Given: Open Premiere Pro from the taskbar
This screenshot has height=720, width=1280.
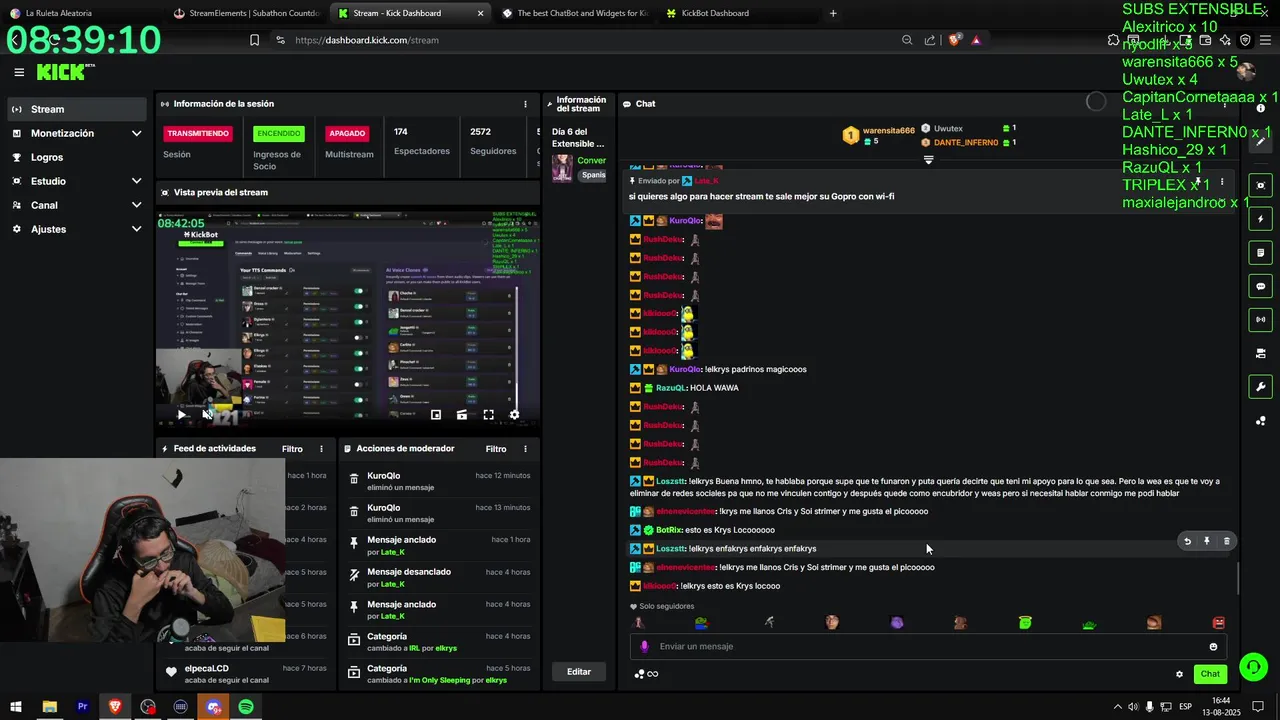Looking at the screenshot, I should point(82,707).
